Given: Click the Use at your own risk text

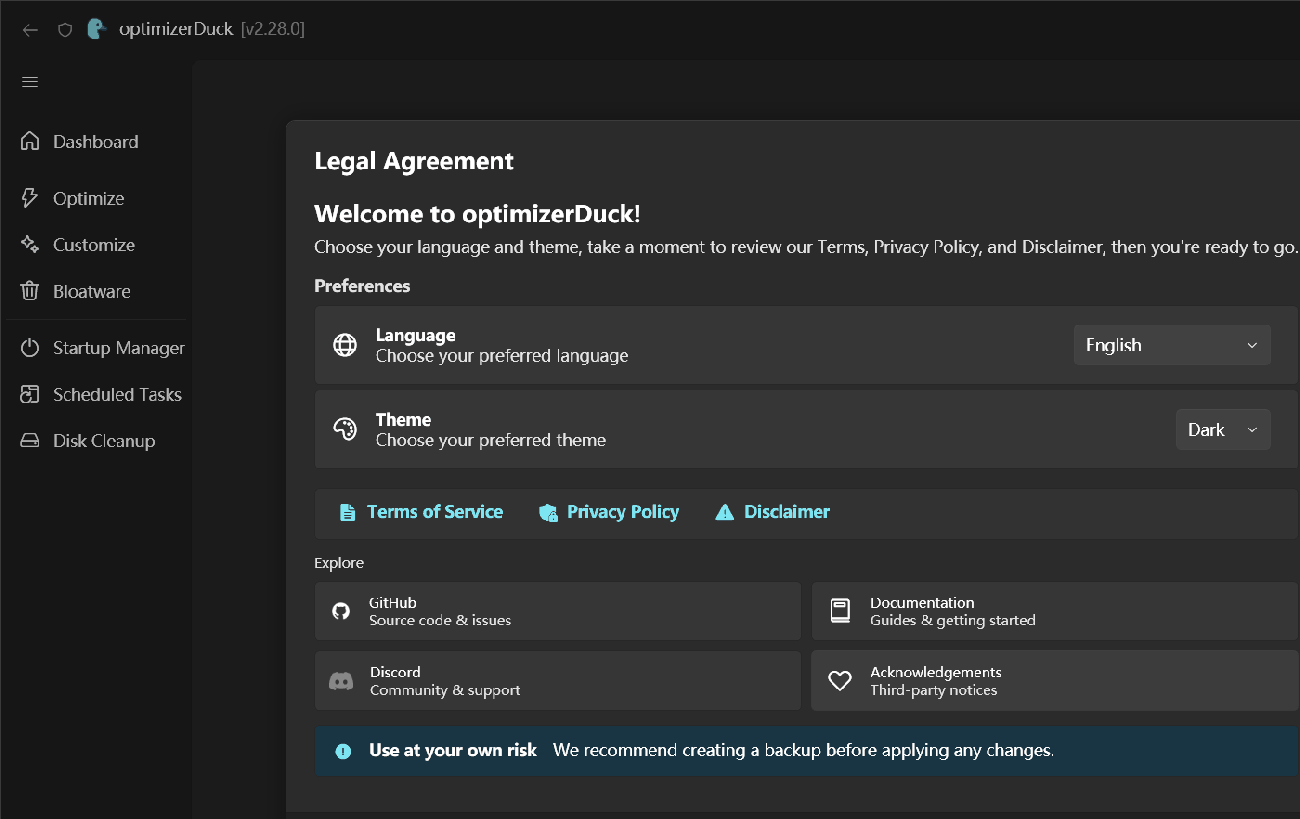Looking at the screenshot, I should click(x=453, y=750).
